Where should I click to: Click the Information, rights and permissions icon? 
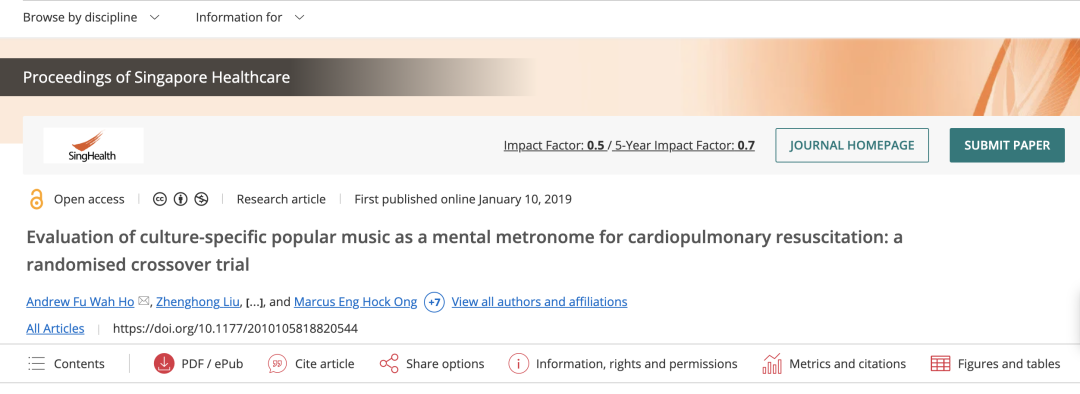(519, 364)
